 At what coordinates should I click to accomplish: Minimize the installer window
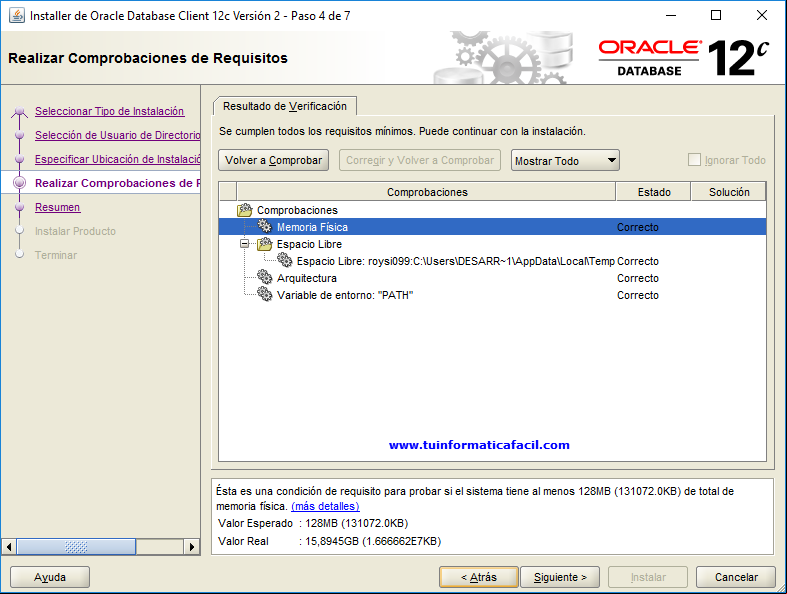[671, 16]
